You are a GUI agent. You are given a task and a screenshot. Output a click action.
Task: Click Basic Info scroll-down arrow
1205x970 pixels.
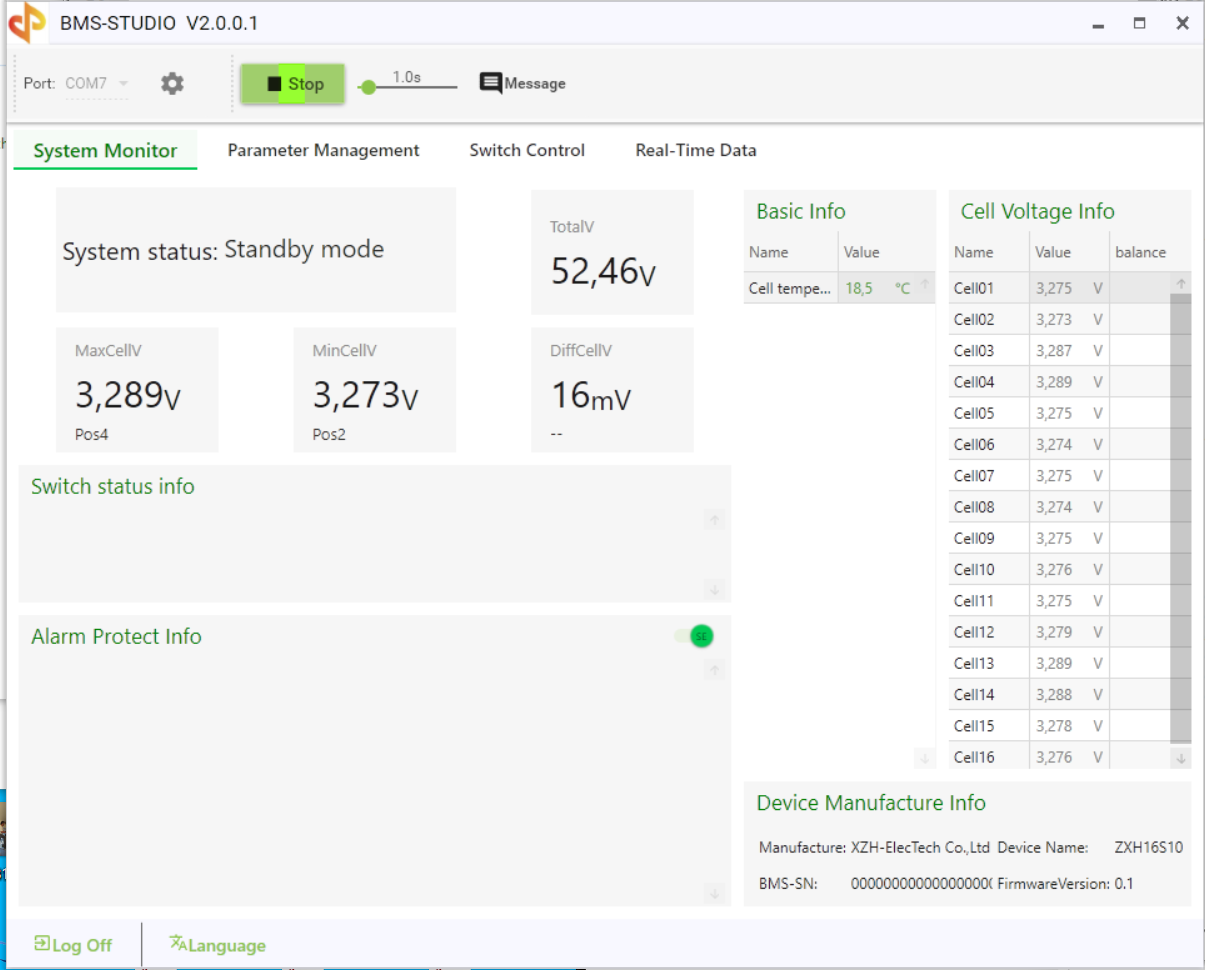(924, 758)
